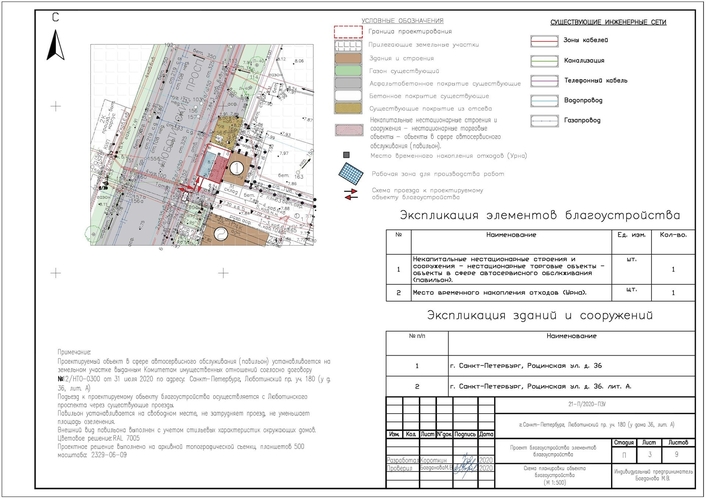The width and height of the screenshot is (706, 498).
Task: Click 'Асфальтобетонное покрытие существующее' label
Action: point(445,83)
